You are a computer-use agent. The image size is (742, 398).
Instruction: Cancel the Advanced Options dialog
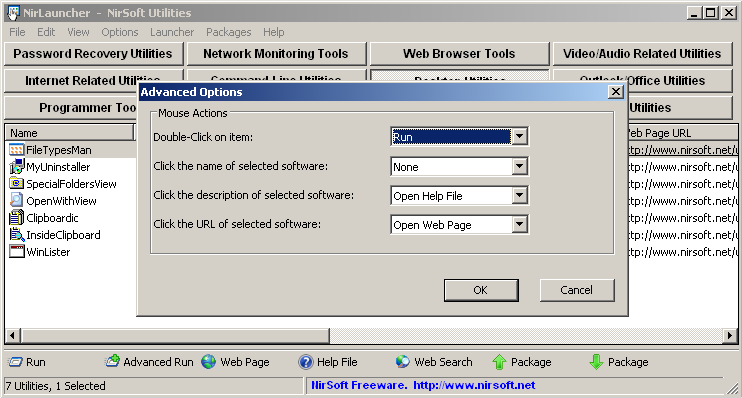click(x=577, y=290)
